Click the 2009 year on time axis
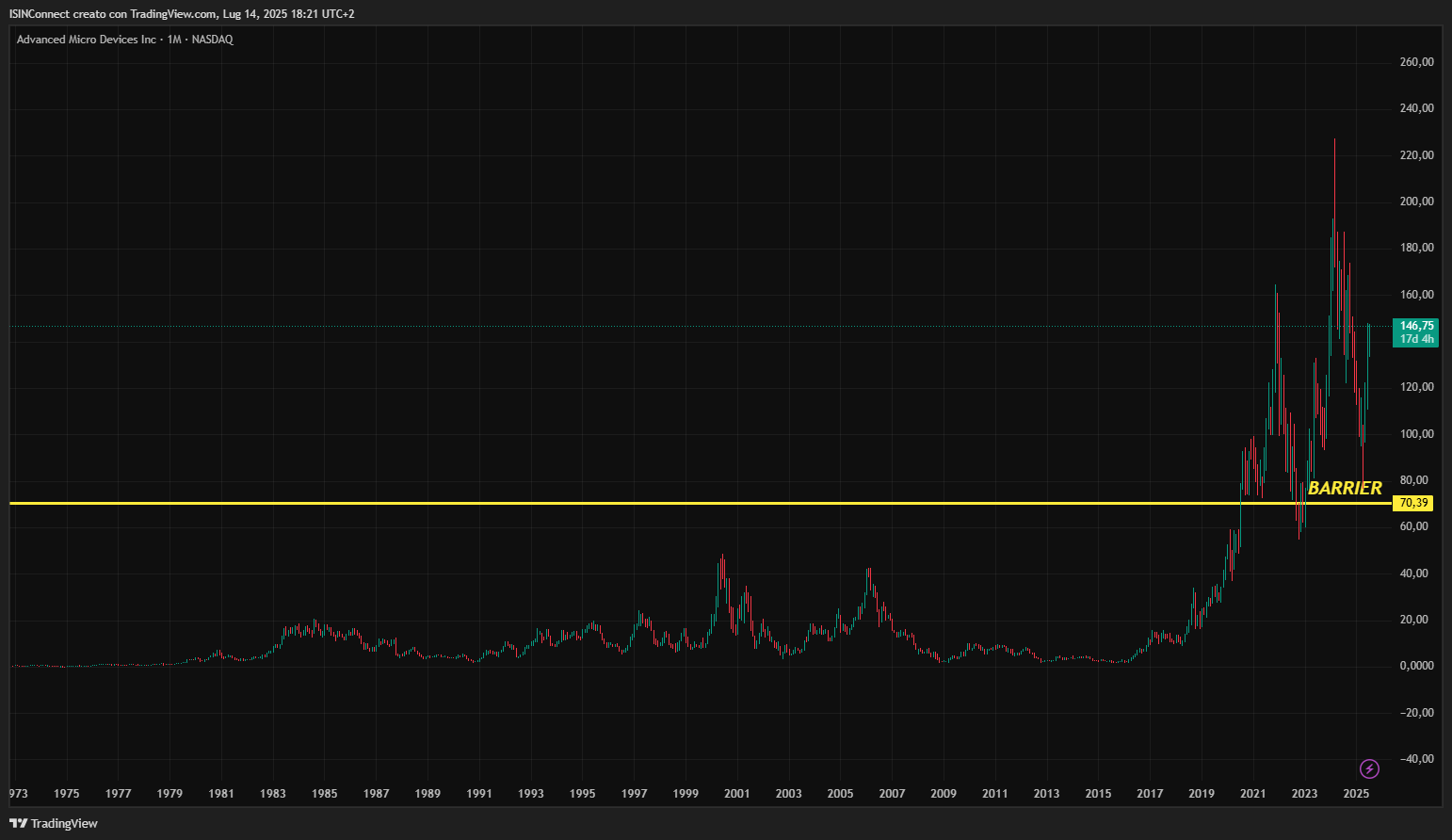The image size is (1452, 840). click(944, 794)
